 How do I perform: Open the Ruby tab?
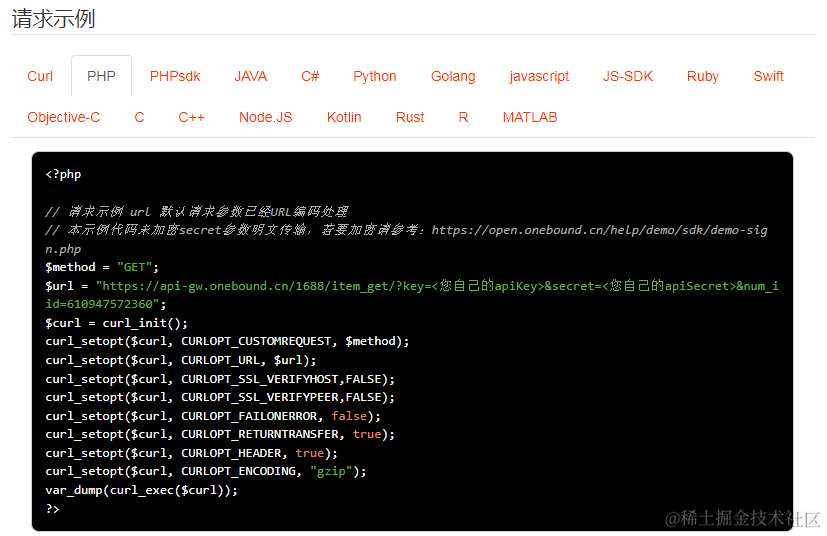point(703,76)
